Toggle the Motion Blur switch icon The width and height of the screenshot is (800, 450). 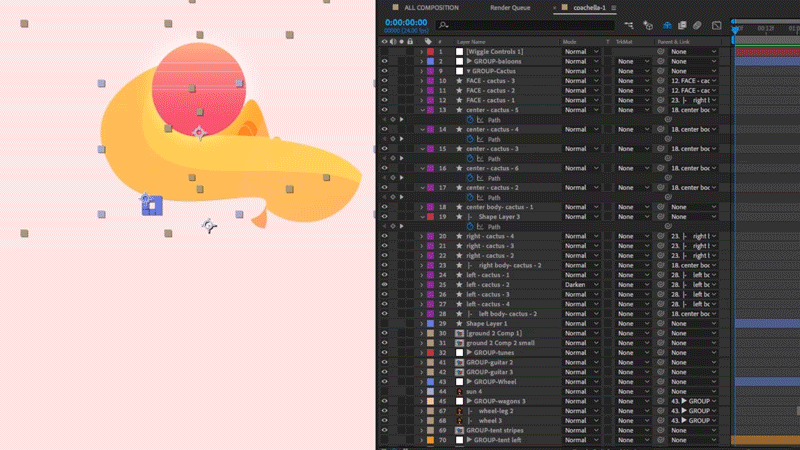697,25
